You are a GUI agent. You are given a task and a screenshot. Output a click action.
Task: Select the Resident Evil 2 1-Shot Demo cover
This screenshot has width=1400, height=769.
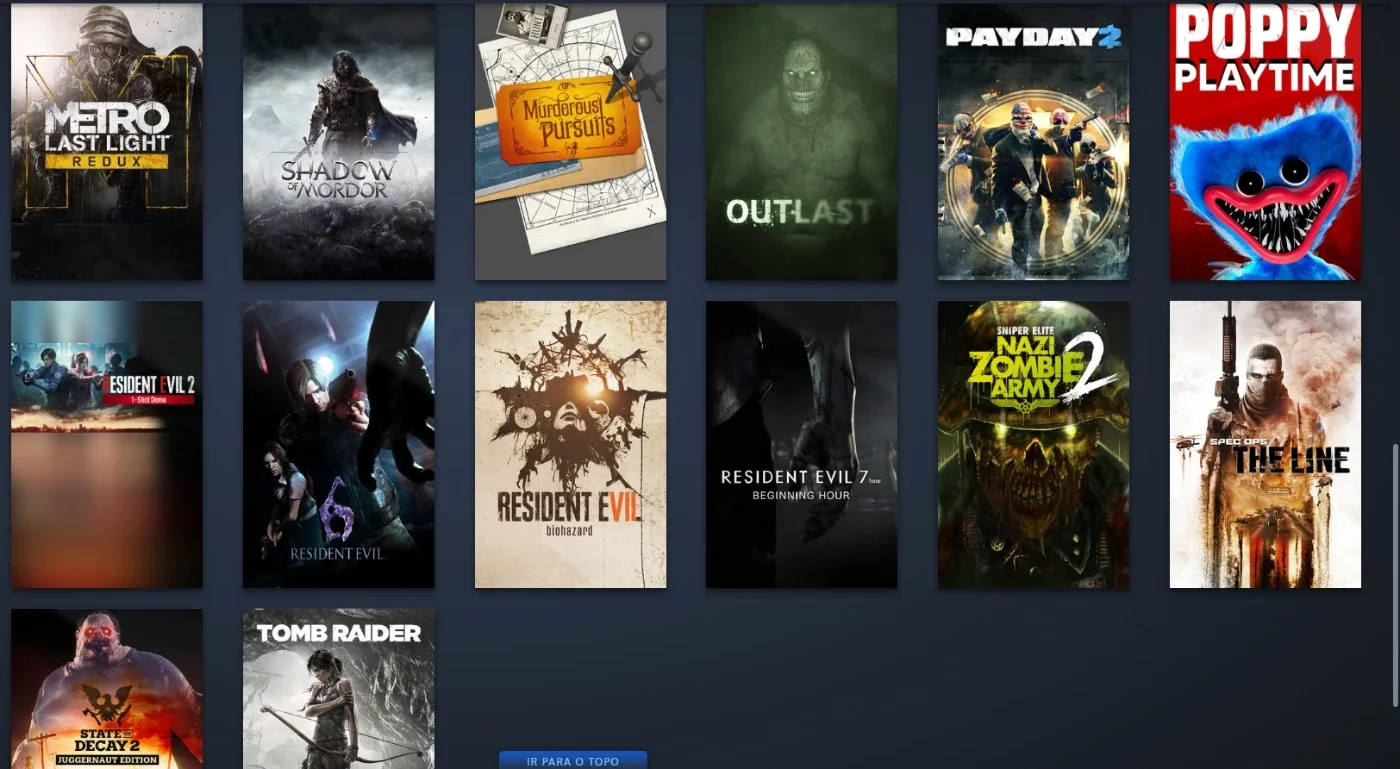pyautogui.click(x=107, y=445)
